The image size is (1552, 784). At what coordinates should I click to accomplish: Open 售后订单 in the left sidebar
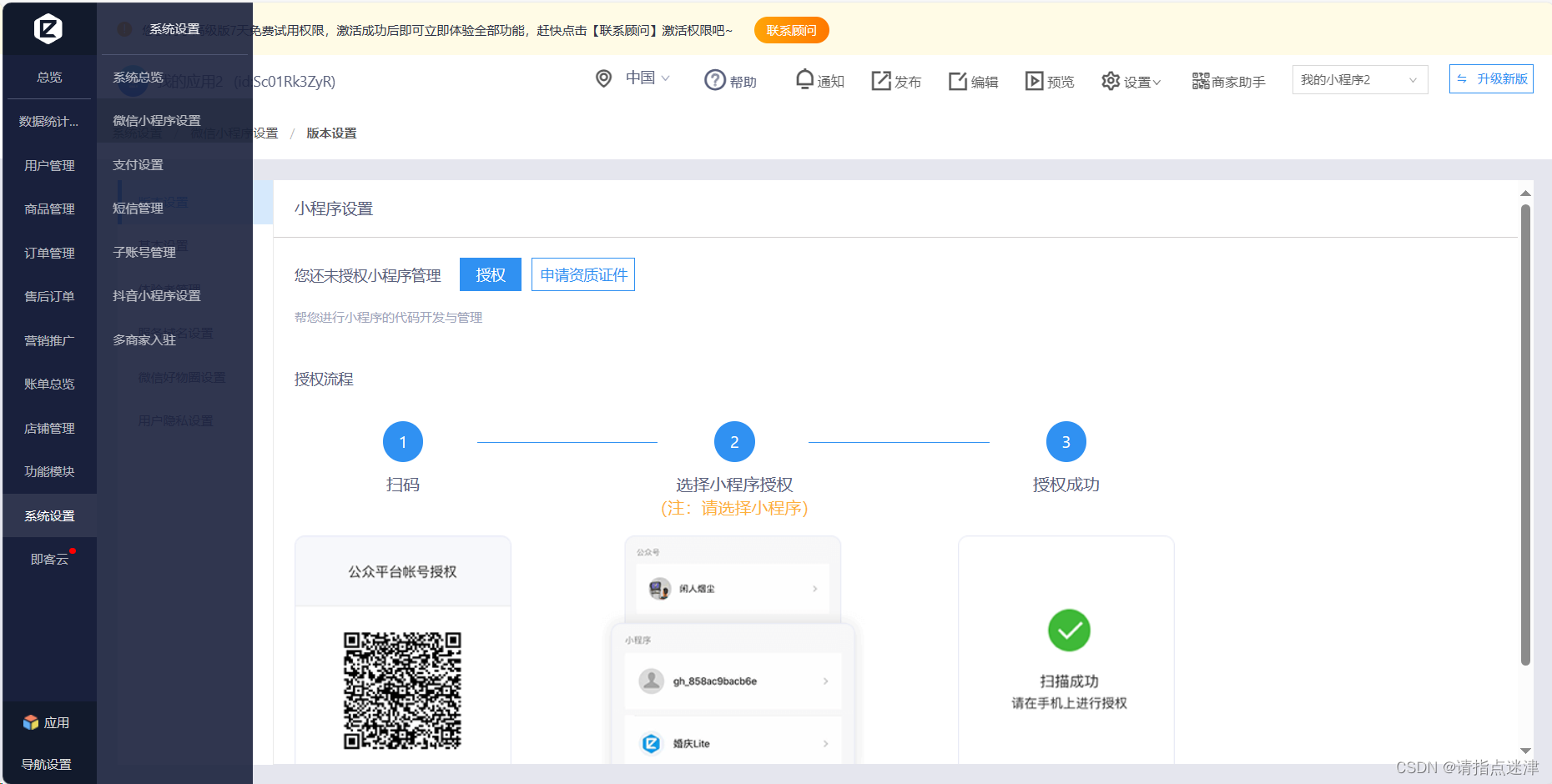pyautogui.click(x=49, y=296)
